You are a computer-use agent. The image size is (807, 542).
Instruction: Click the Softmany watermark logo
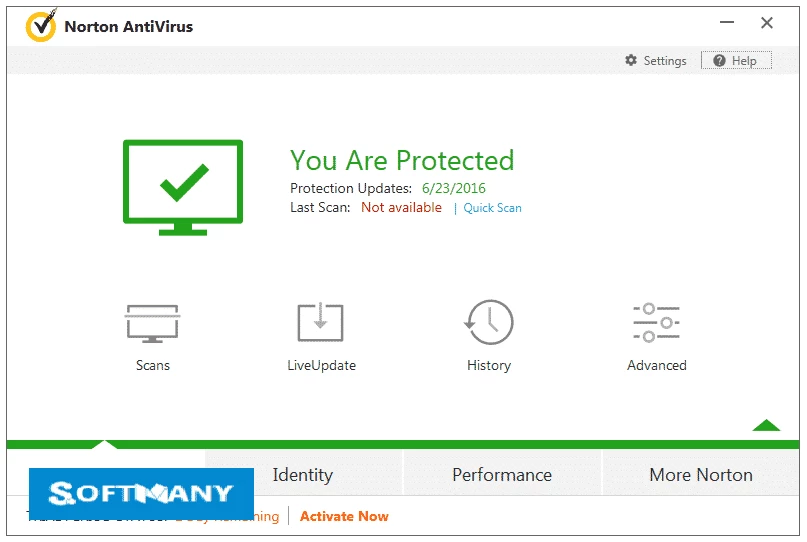click(141, 493)
